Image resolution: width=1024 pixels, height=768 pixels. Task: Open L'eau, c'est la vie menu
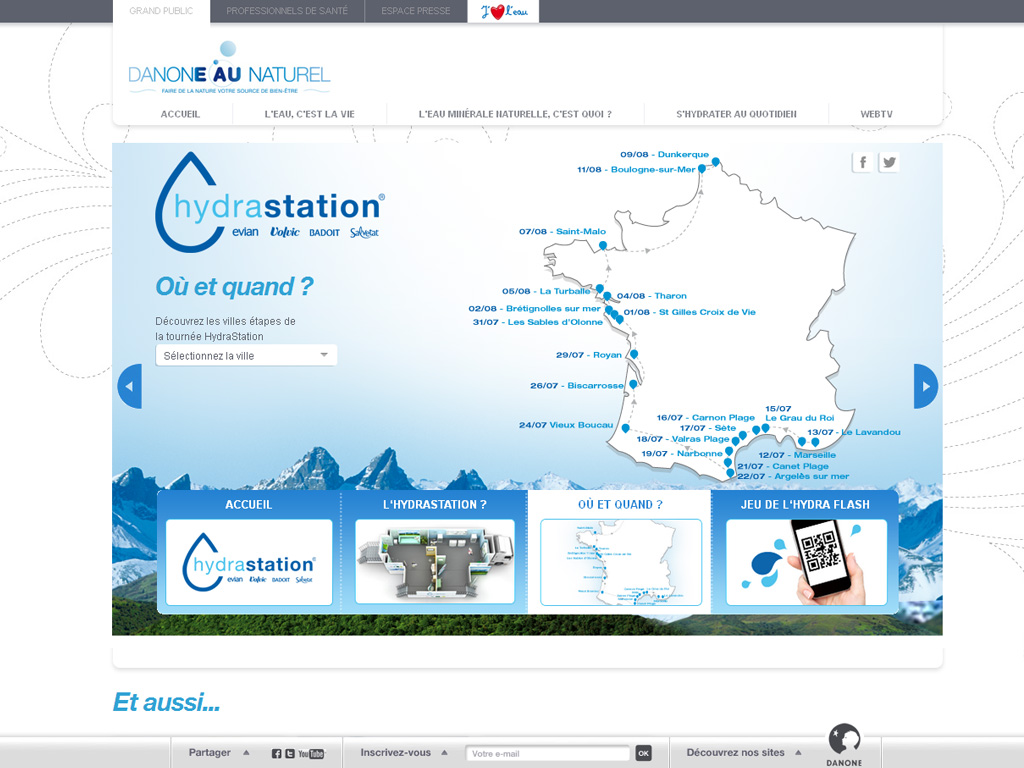[x=310, y=114]
